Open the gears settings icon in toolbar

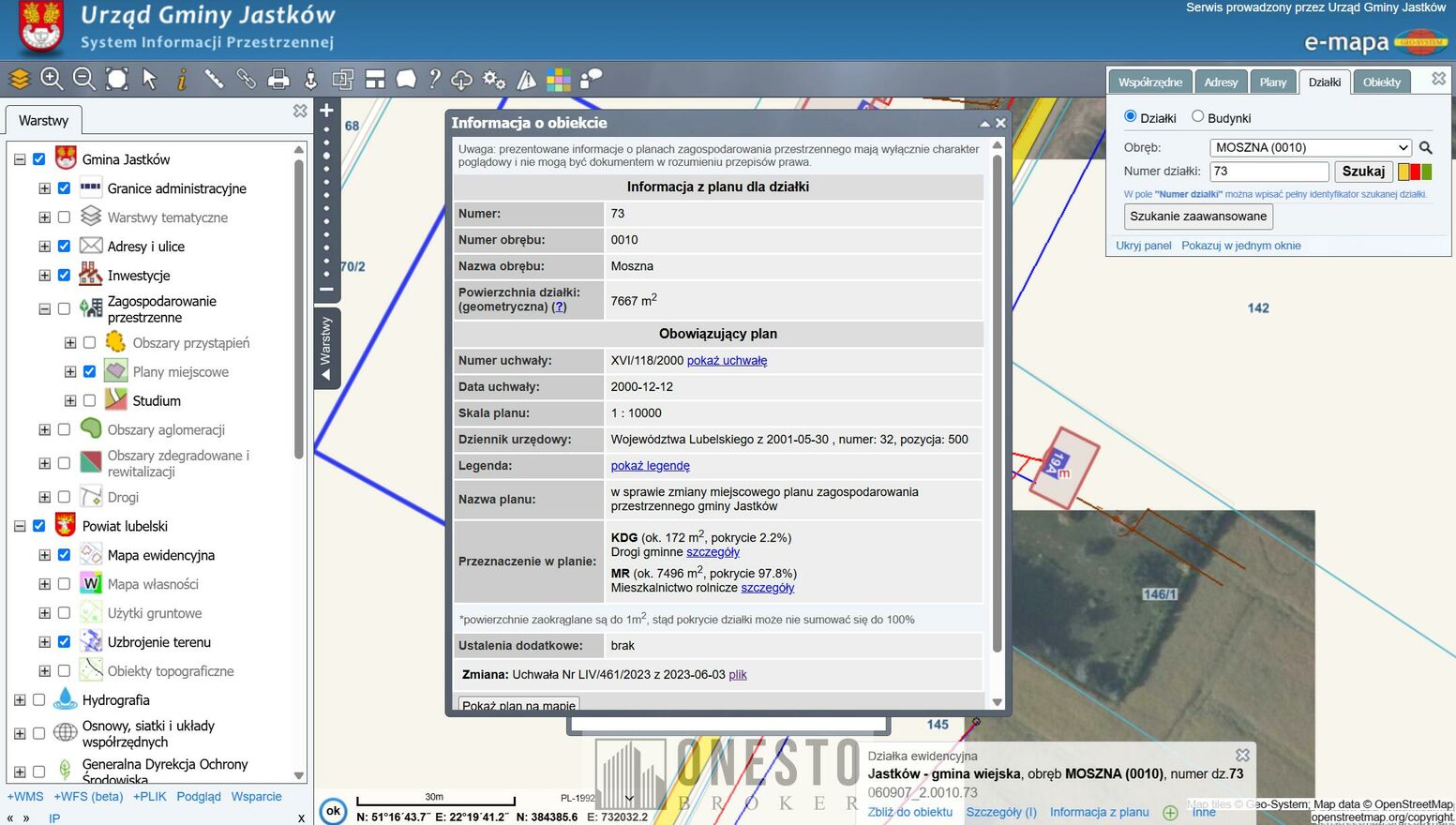tap(494, 80)
